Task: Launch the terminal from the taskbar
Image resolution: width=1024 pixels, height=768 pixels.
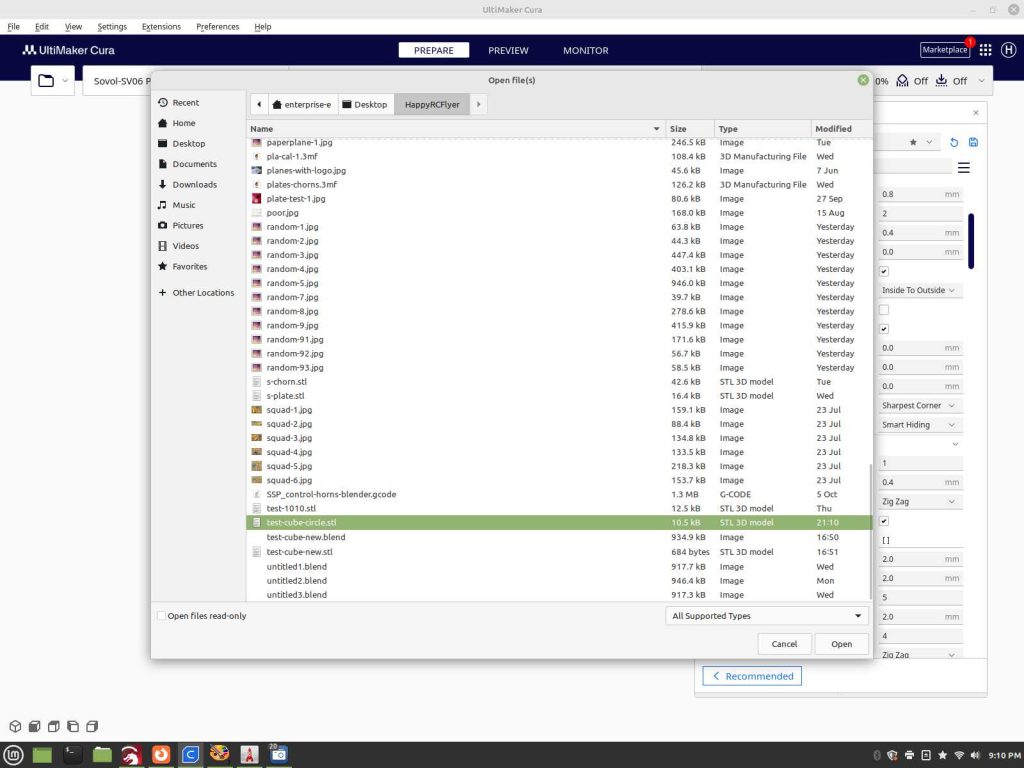Action: (x=72, y=755)
